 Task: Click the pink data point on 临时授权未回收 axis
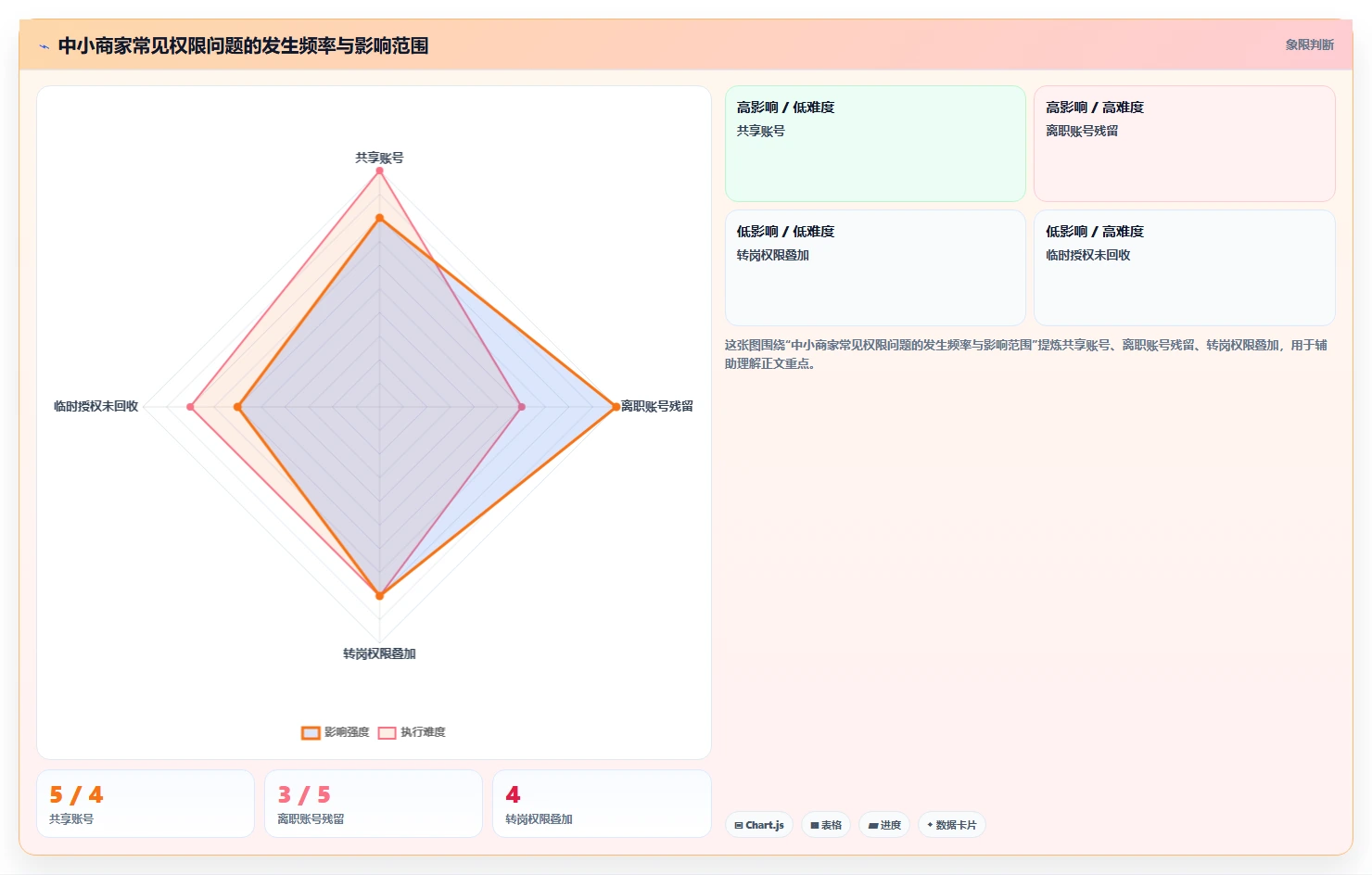[x=190, y=407]
